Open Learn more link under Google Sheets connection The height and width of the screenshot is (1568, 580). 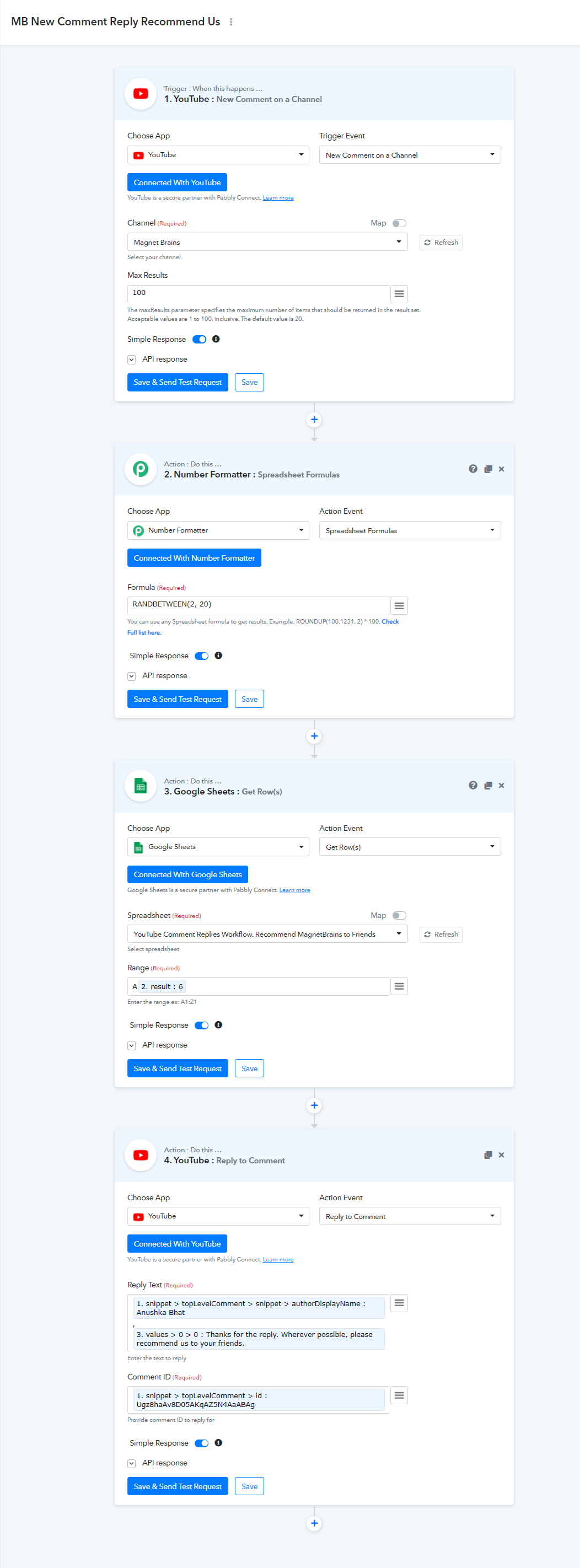point(294,890)
